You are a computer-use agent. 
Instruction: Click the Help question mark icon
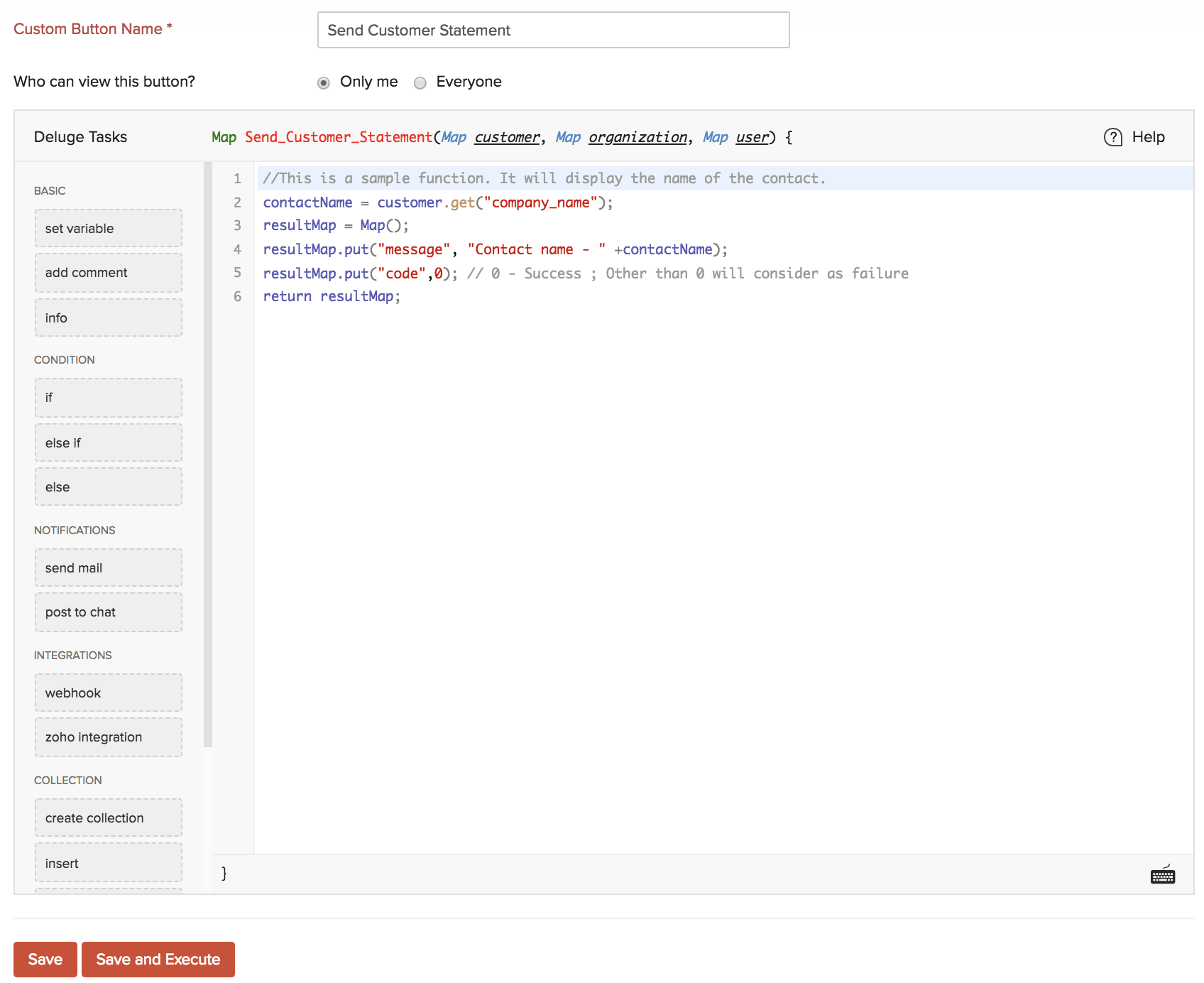[x=1112, y=137]
